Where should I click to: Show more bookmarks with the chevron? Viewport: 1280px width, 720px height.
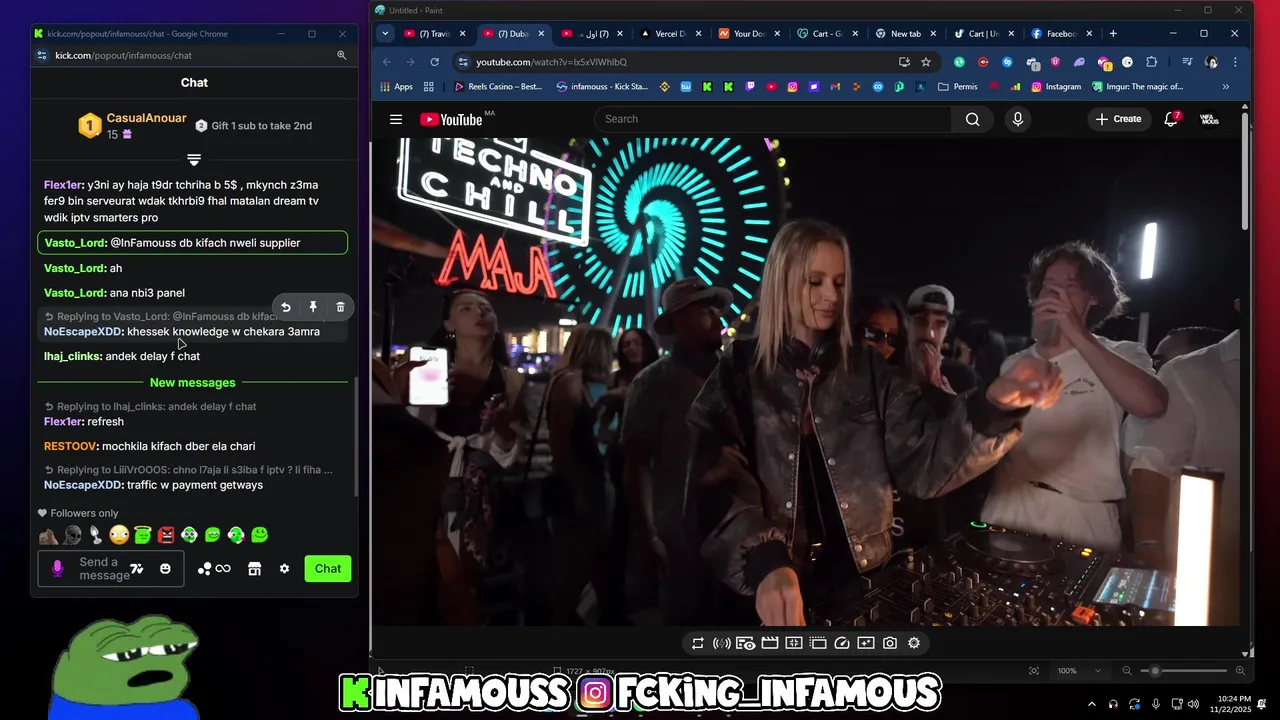click(x=1225, y=87)
